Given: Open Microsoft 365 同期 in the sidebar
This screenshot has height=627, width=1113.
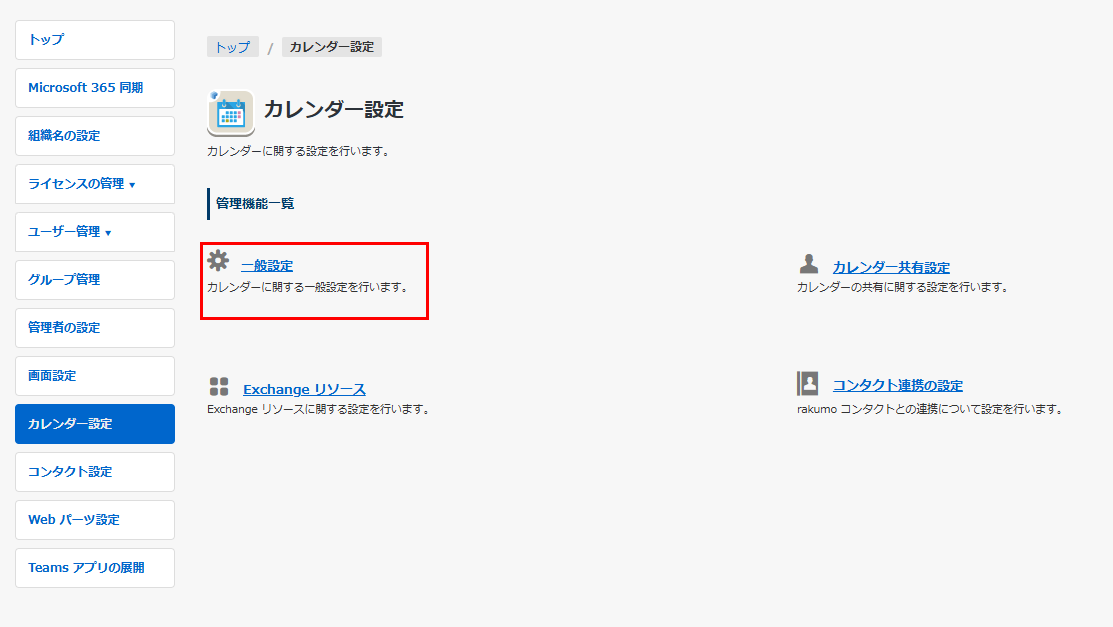Looking at the screenshot, I should click(95, 88).
